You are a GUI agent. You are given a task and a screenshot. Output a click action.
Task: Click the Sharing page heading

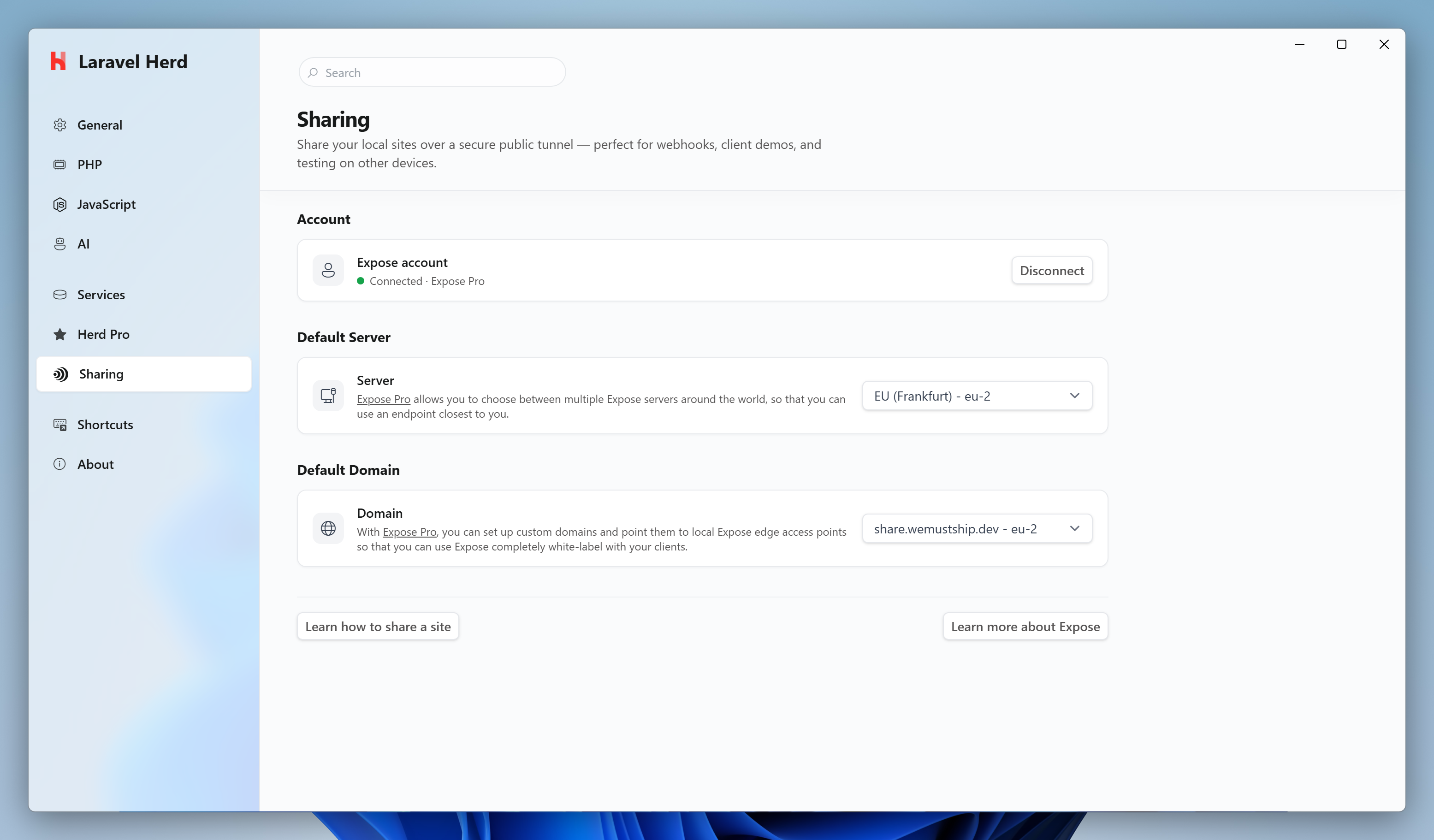pos(333,119)
